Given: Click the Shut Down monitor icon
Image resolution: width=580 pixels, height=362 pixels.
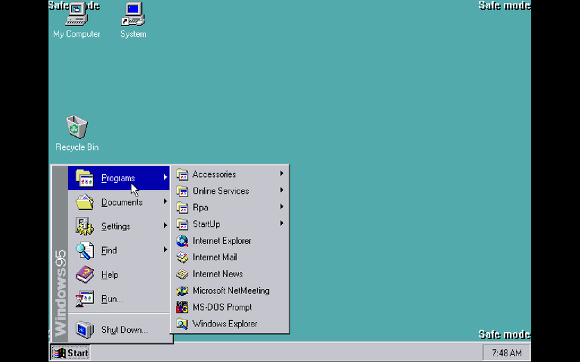Looking at the screenshot, I should click(85, 329).
